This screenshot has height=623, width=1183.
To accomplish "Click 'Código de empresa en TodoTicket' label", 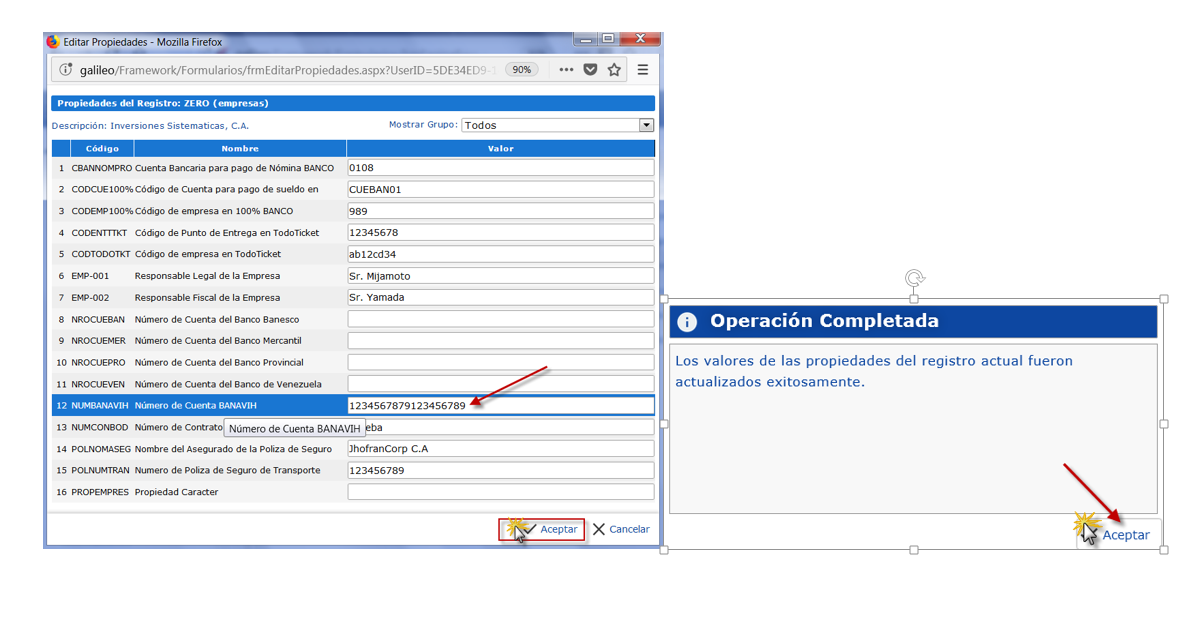I will tap(207, 254).
